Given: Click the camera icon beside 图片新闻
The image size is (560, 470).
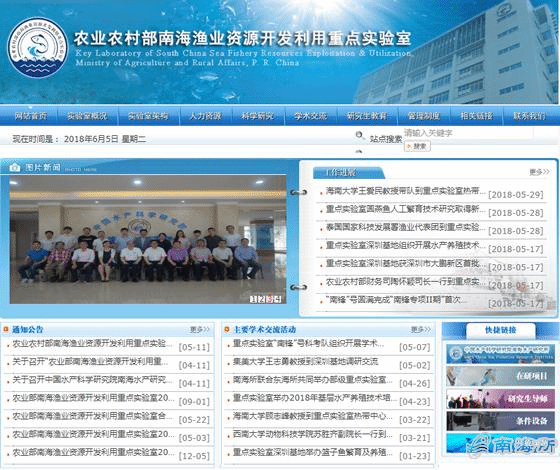Looking at the screenshot, I should click(x=15, y=167).
